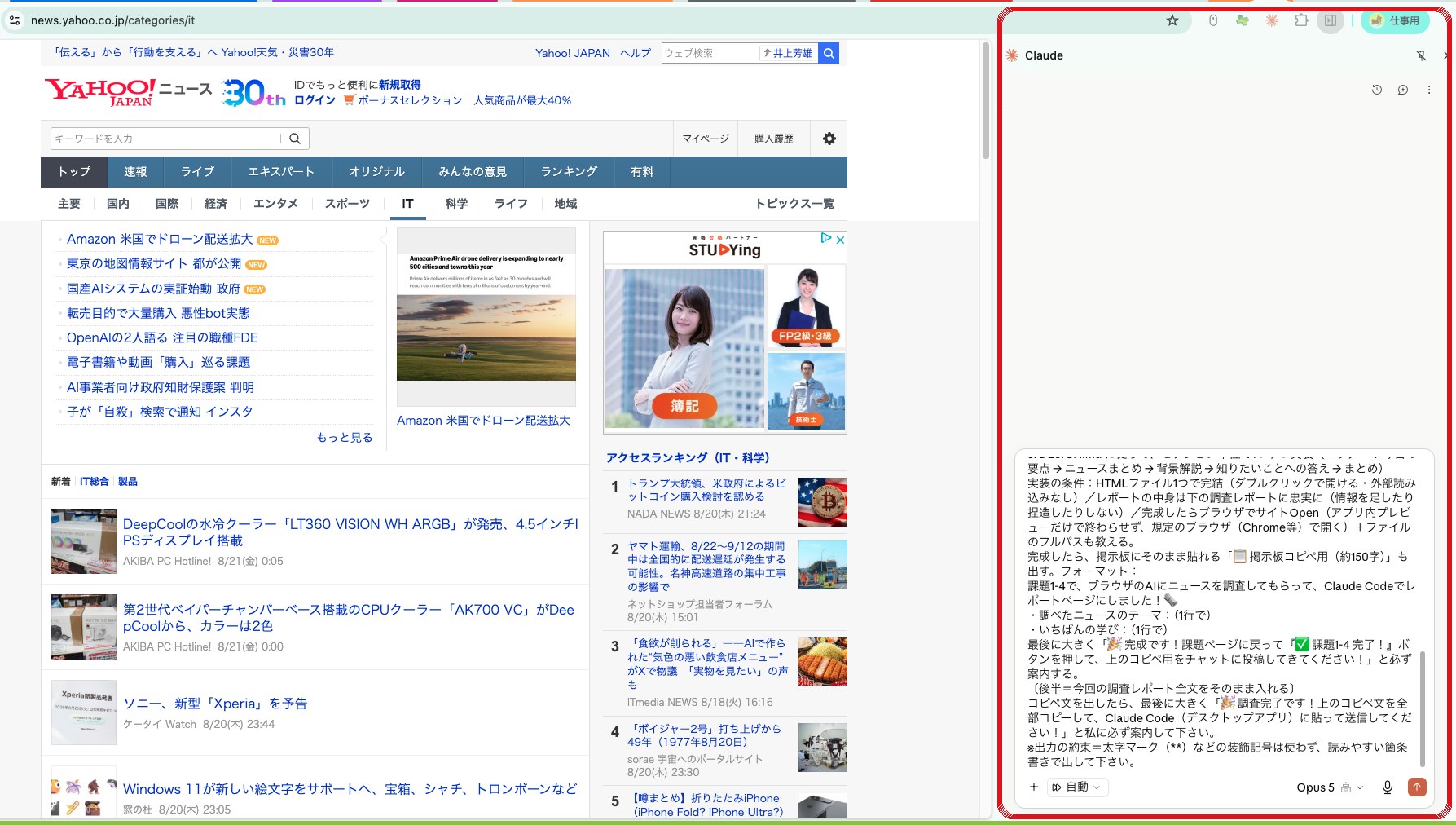The image size is (1456, 825).
Task: Select the みんなの意見 tab
Action: (x=473, y=172)
